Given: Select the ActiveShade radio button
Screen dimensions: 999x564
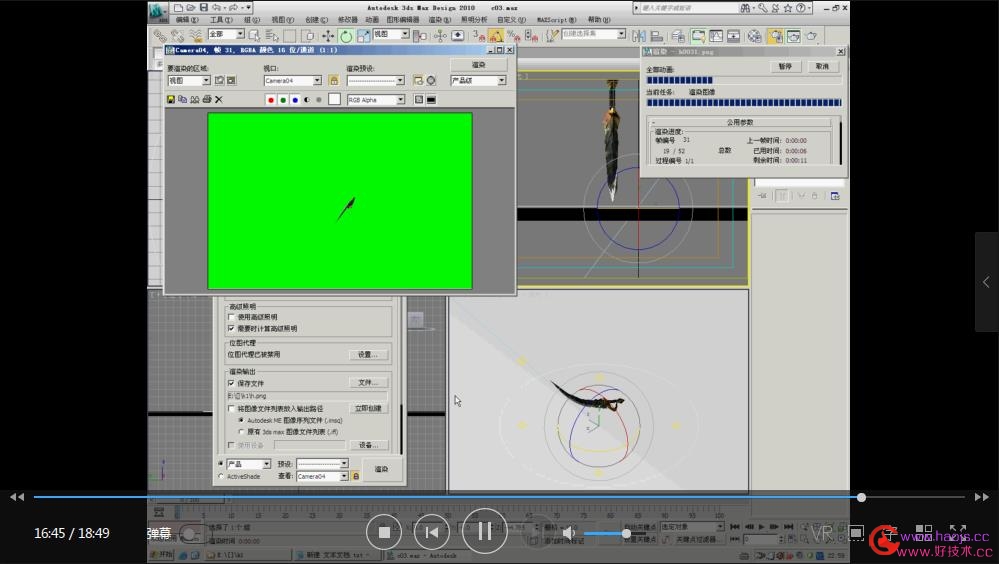Looking at the screenshot, I should point(221,476).
